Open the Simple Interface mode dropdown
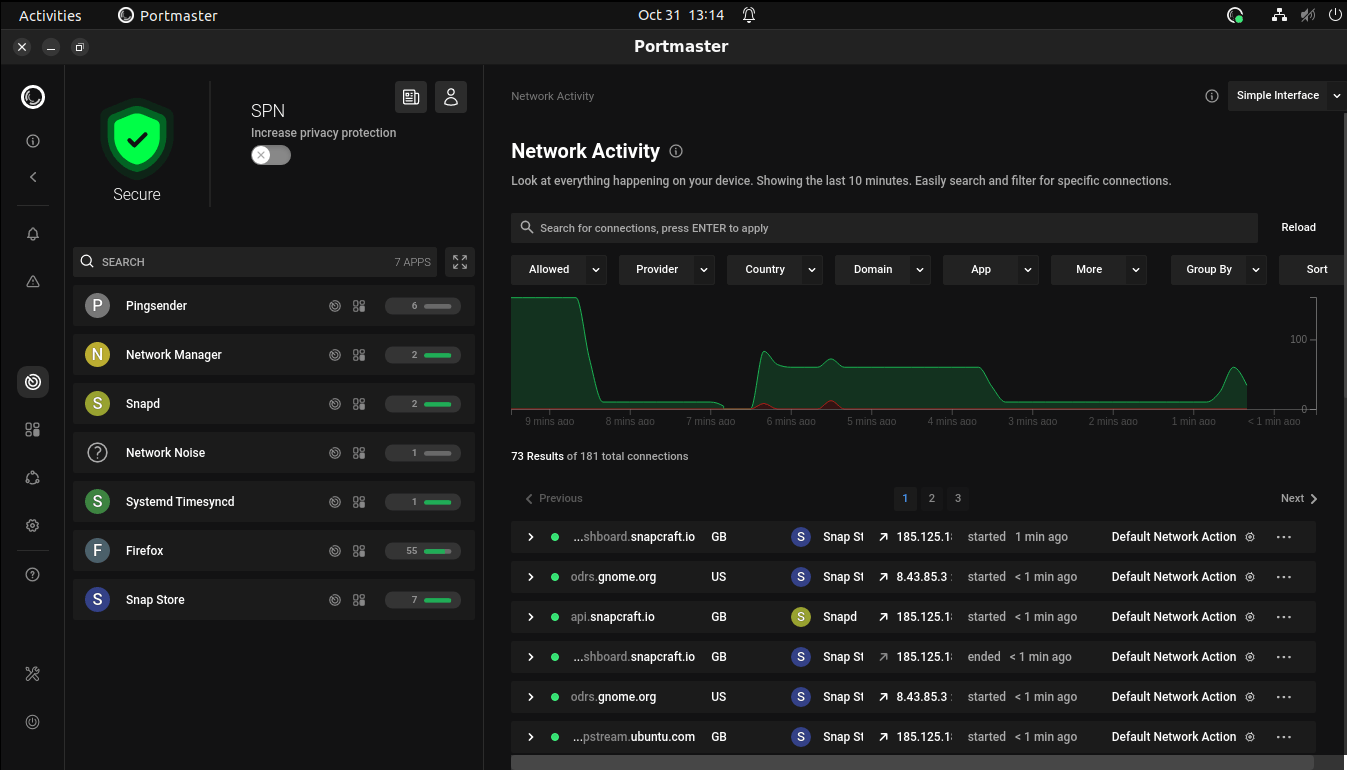Screen dimensions: 1347x770 (x=1285, y=96)
